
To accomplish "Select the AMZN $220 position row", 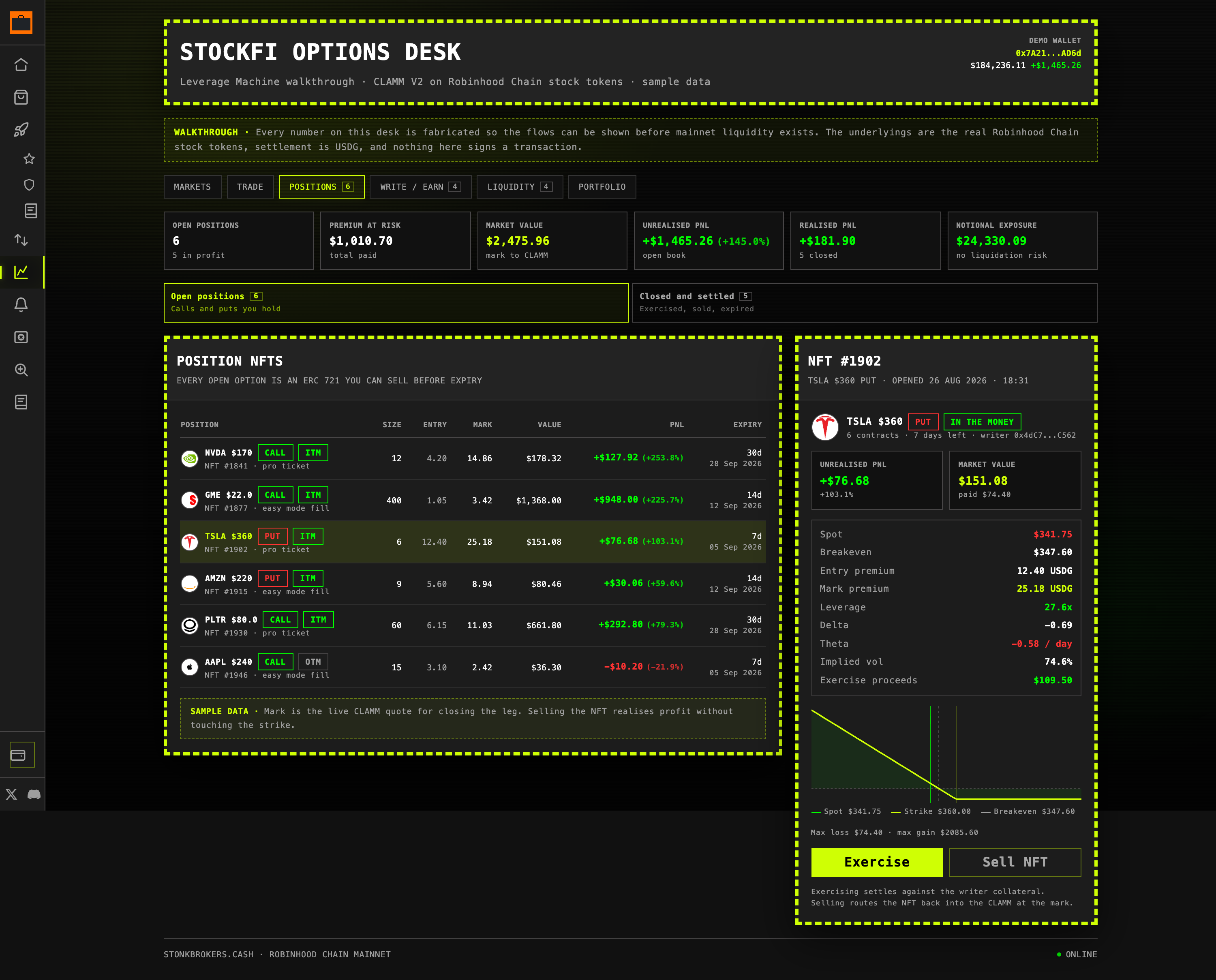I will tap(473, 584).
